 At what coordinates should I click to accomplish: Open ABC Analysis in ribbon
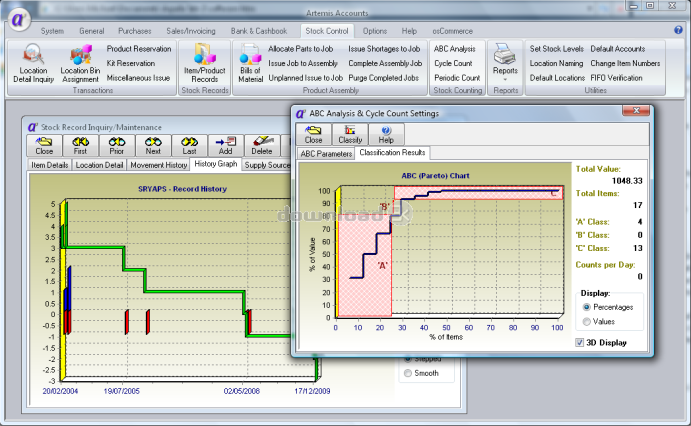[x=454, y=49]
